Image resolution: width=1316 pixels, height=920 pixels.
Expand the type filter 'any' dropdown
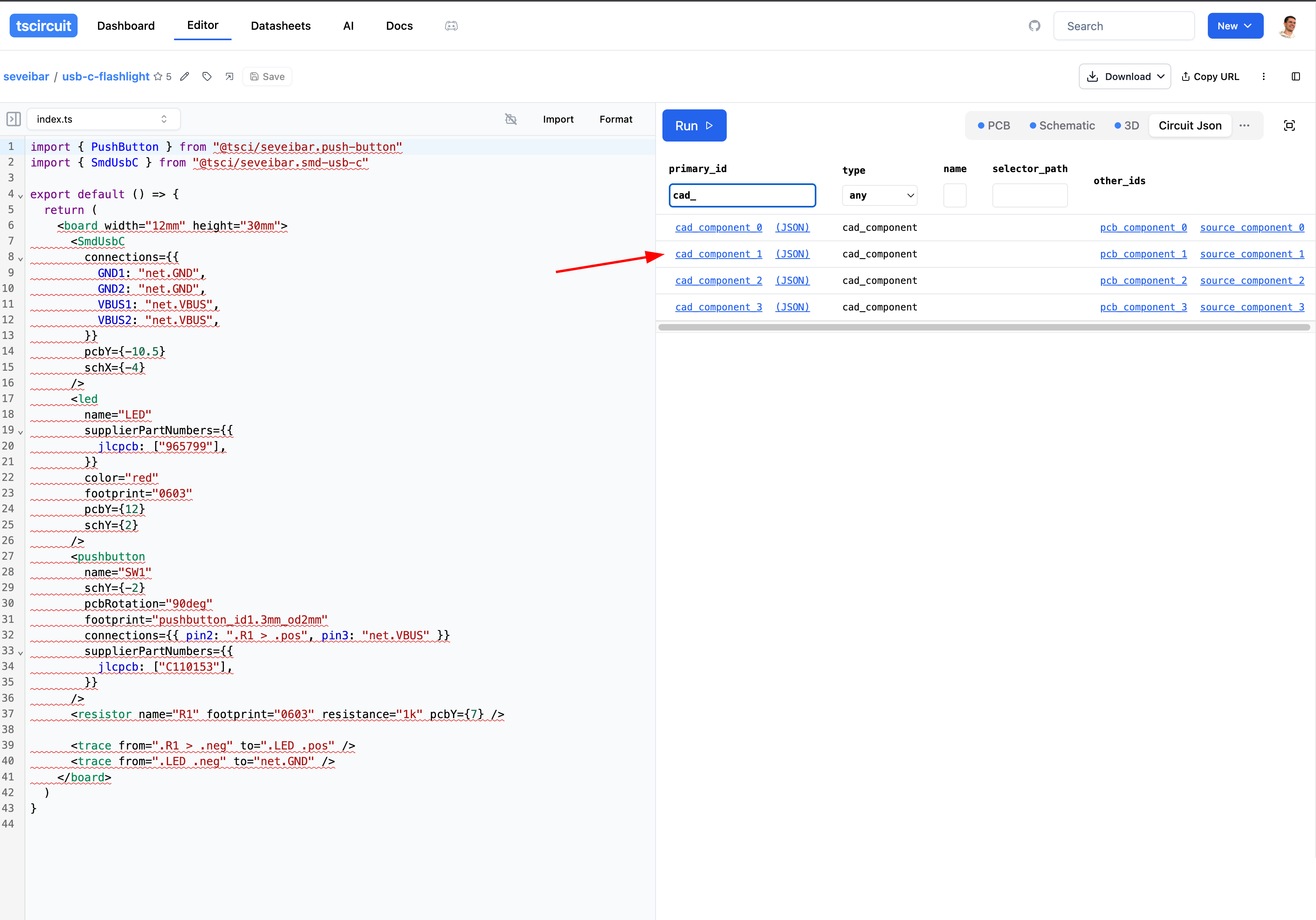coord(879,195)
